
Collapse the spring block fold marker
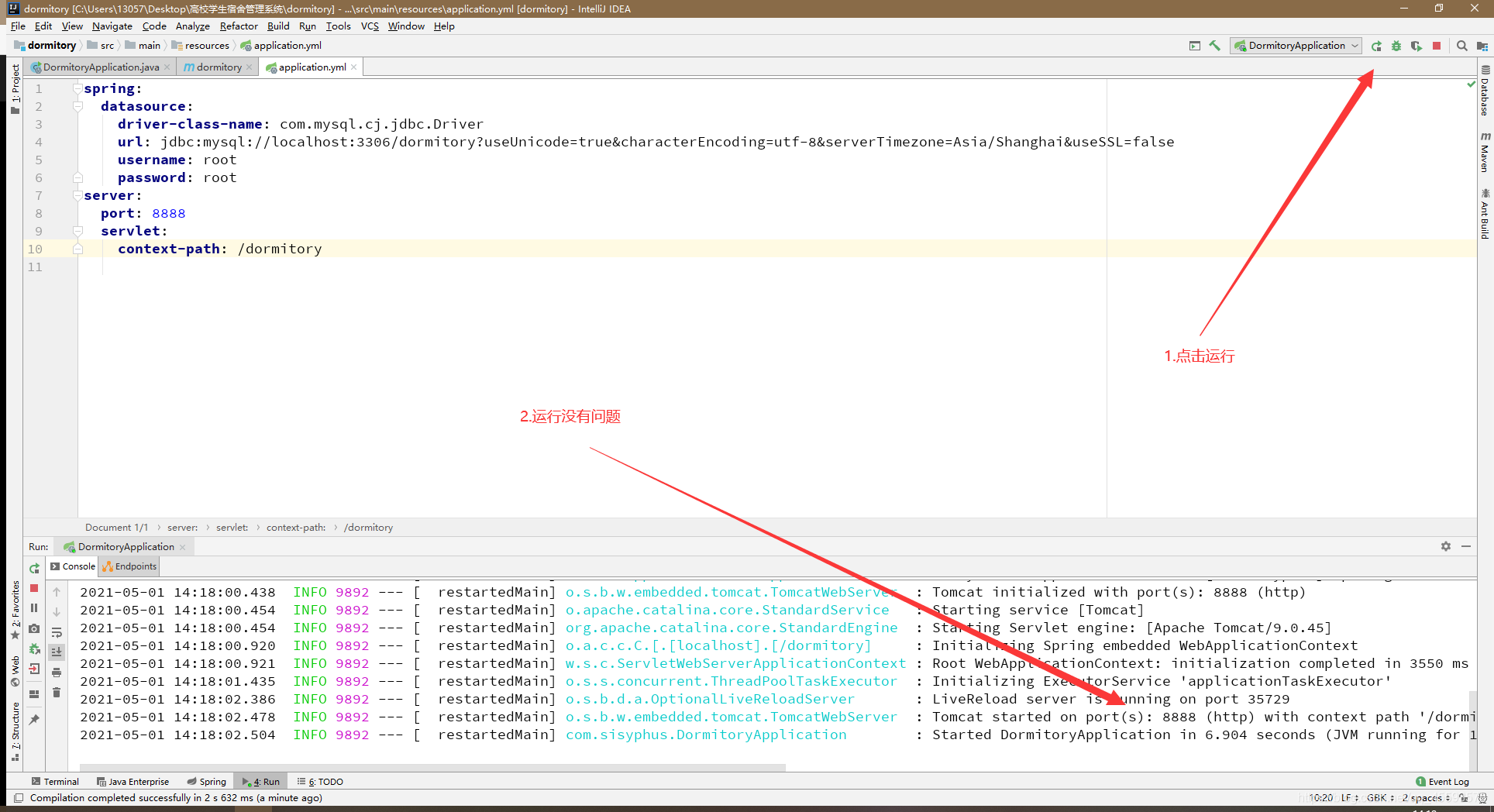coord(77,88)
